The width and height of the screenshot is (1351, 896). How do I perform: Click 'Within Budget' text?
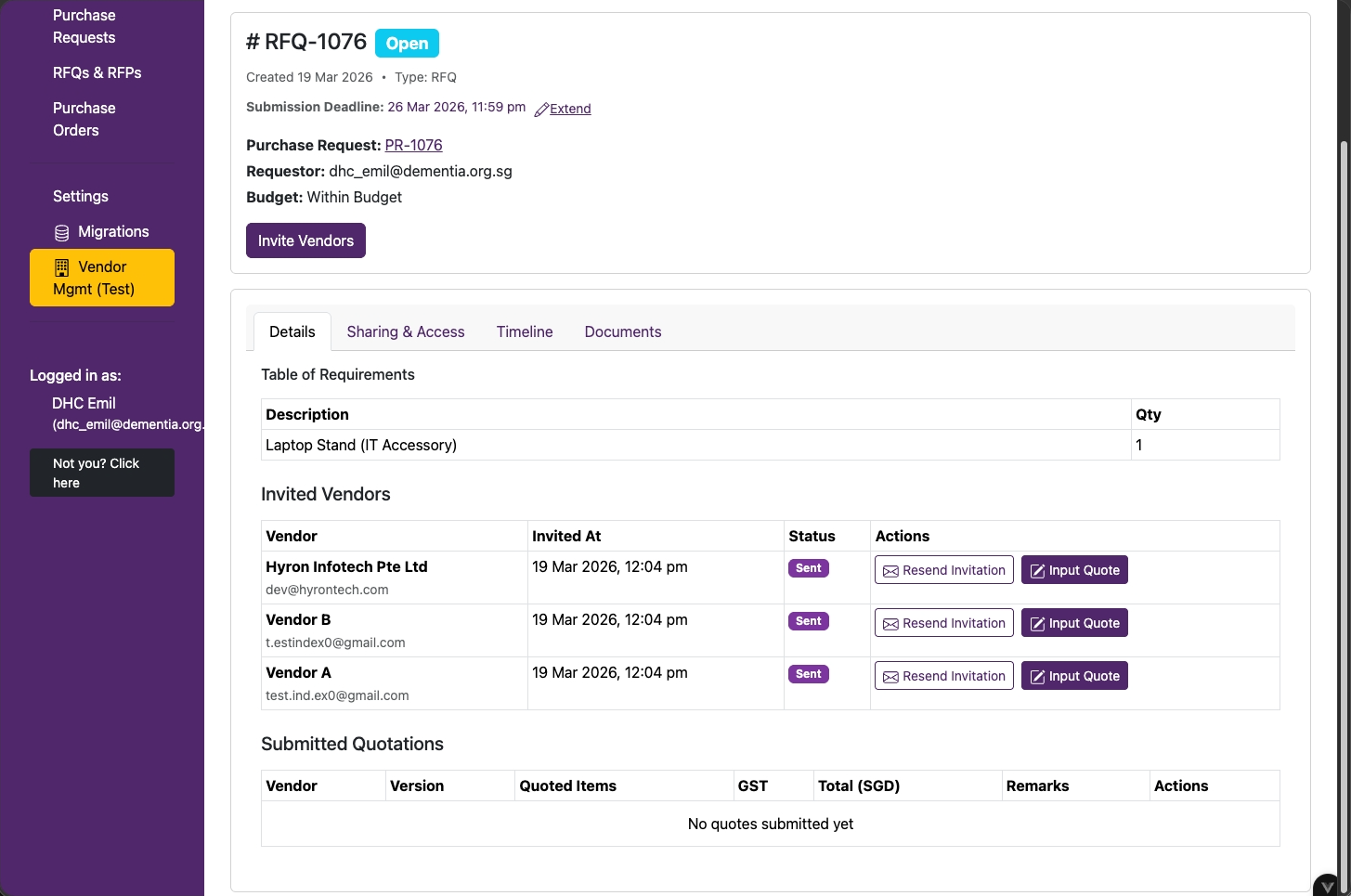(x=355, y=197)
